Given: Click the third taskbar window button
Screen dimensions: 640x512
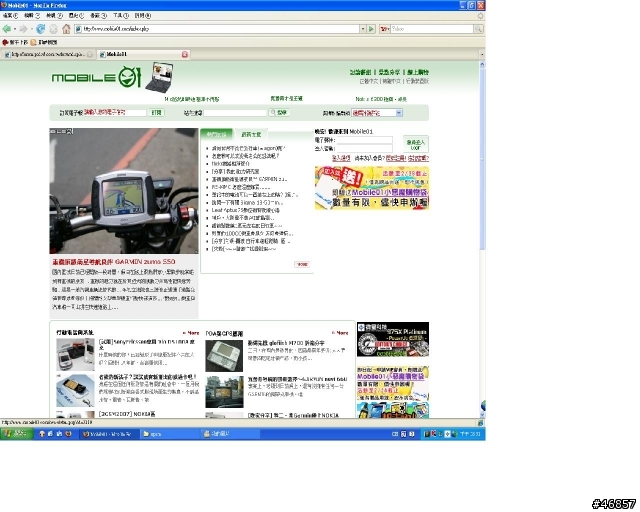Looking at the screenshot, I should pyautogui.click(x=231, y=434).
